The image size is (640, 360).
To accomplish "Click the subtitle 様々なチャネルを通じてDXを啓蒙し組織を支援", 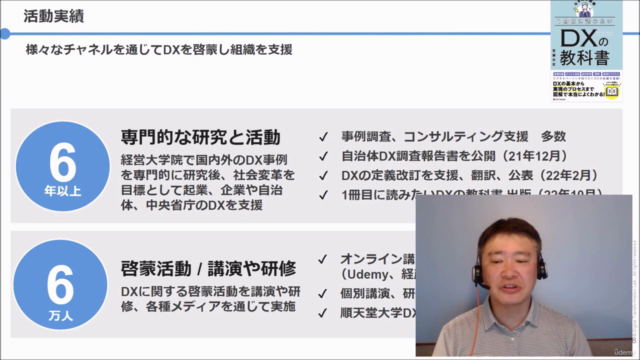I will (159, 50).
